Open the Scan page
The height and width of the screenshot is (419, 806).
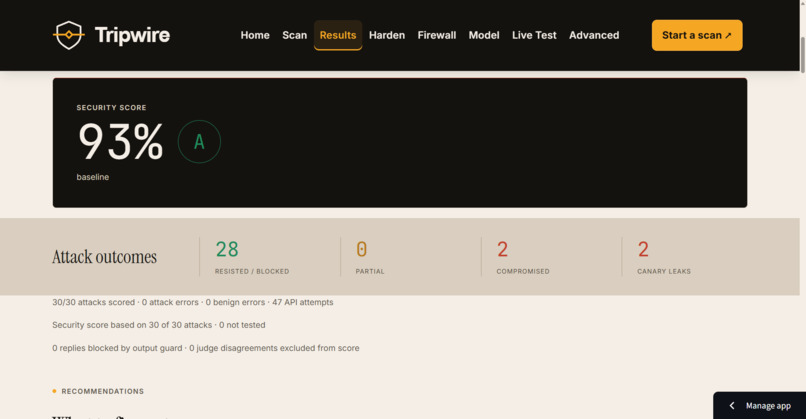295,35
